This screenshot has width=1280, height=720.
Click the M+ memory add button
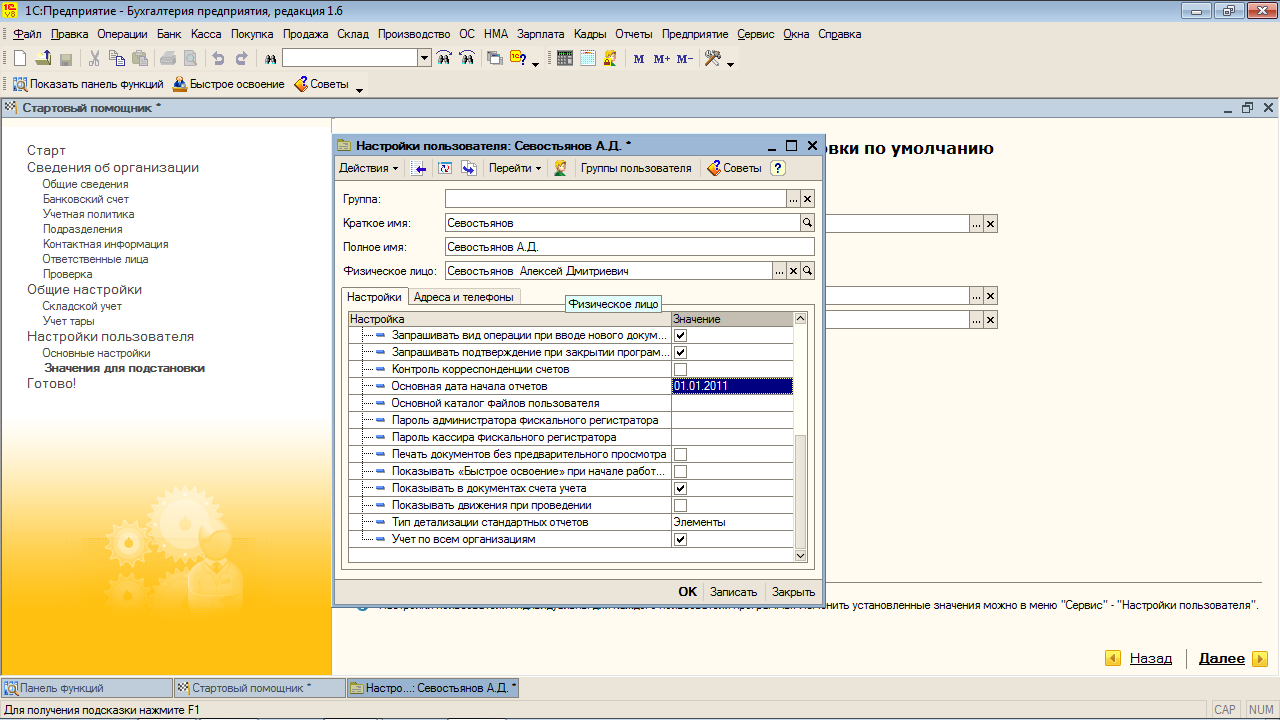point(662,59)
